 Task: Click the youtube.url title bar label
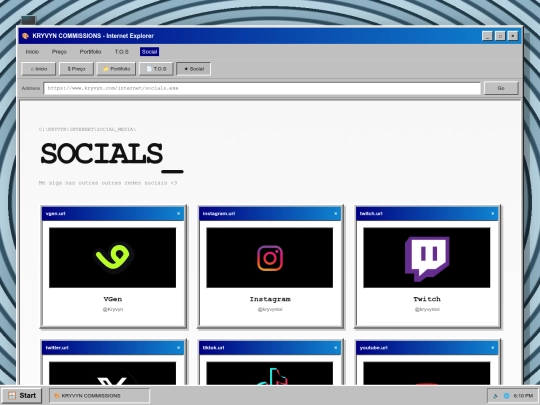(x=374, y=348)
